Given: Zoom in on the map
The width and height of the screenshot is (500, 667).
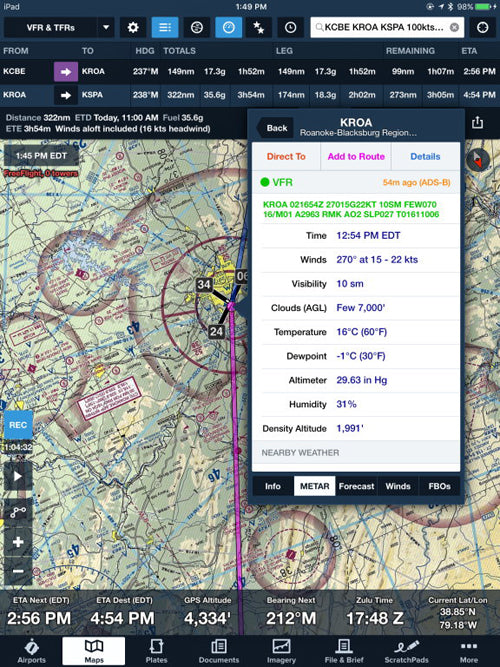Looking at the screenshot, I should (x=18, y=542).
